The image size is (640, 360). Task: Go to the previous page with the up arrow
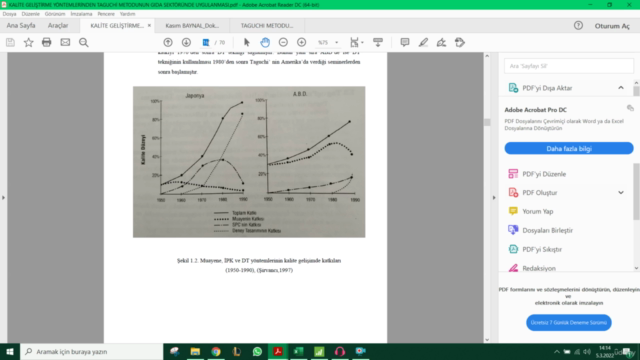tap(168, 42)
